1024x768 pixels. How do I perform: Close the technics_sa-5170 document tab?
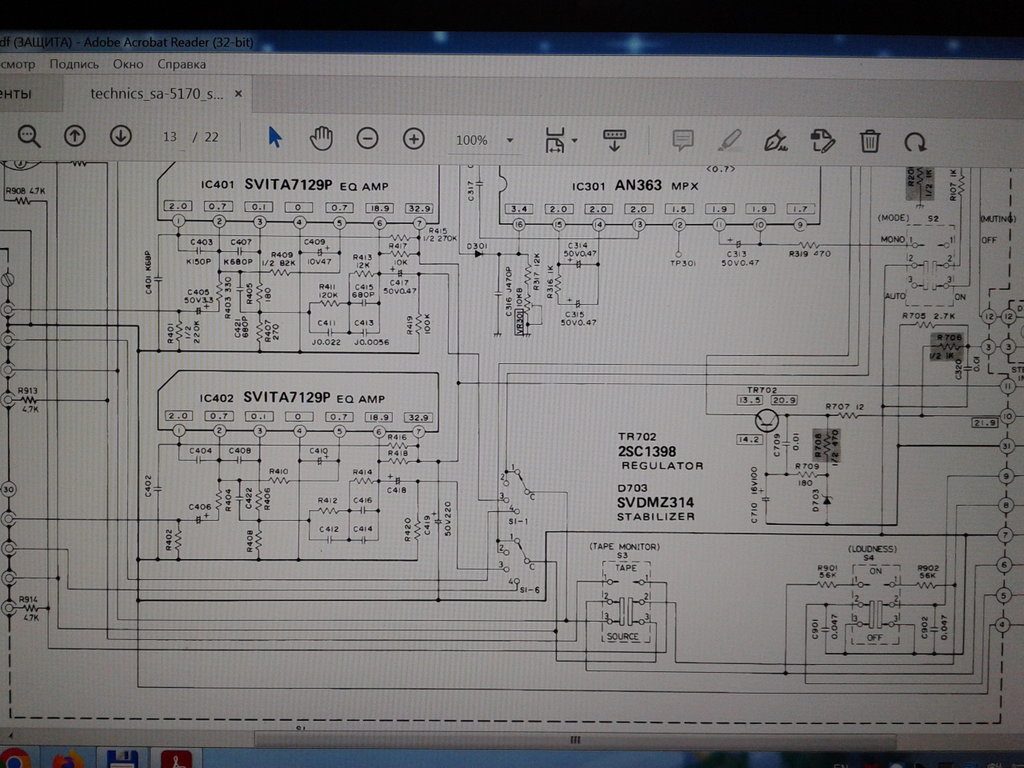click(238, 94)
